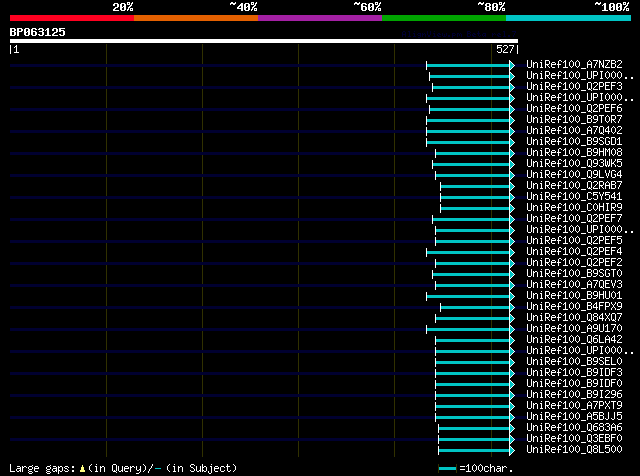640x476 pixels.
Task: Select hit label UniRef100_A7QEV3
Action: pos(574,285)
